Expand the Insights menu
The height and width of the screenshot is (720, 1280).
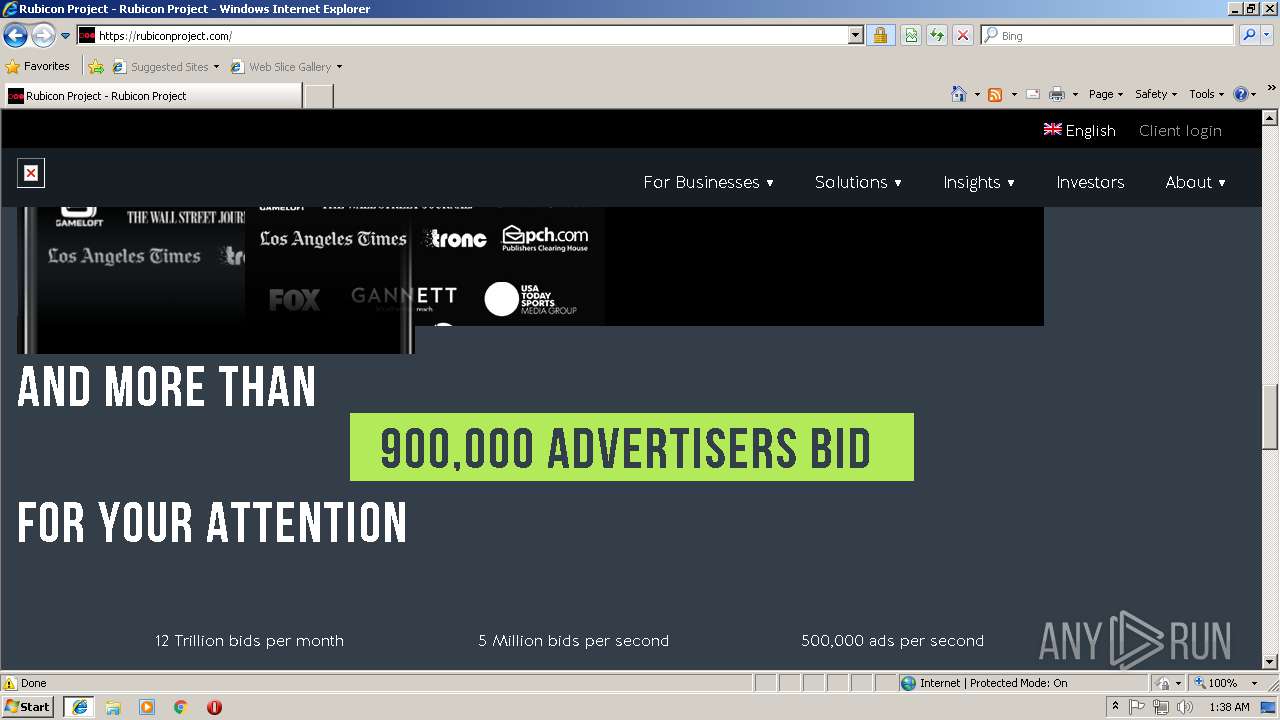[979, 182]
